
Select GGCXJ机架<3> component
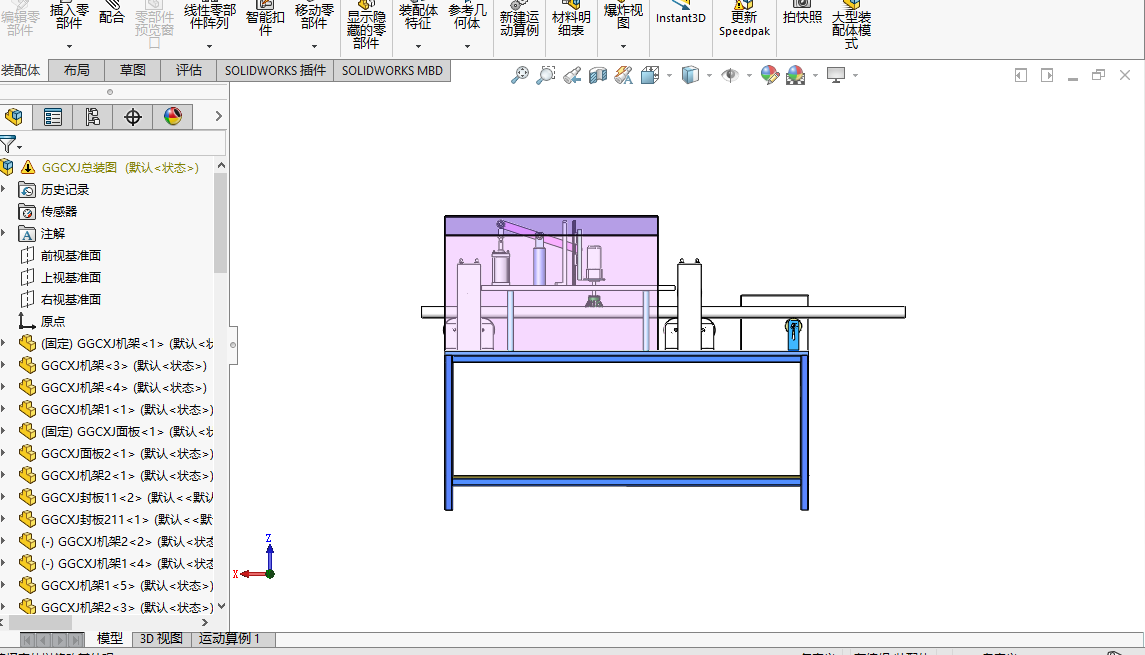point(123,365)
